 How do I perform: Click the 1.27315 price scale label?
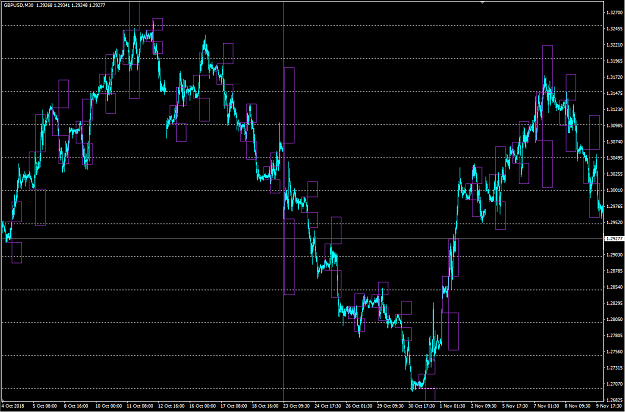tap(613, 368)
